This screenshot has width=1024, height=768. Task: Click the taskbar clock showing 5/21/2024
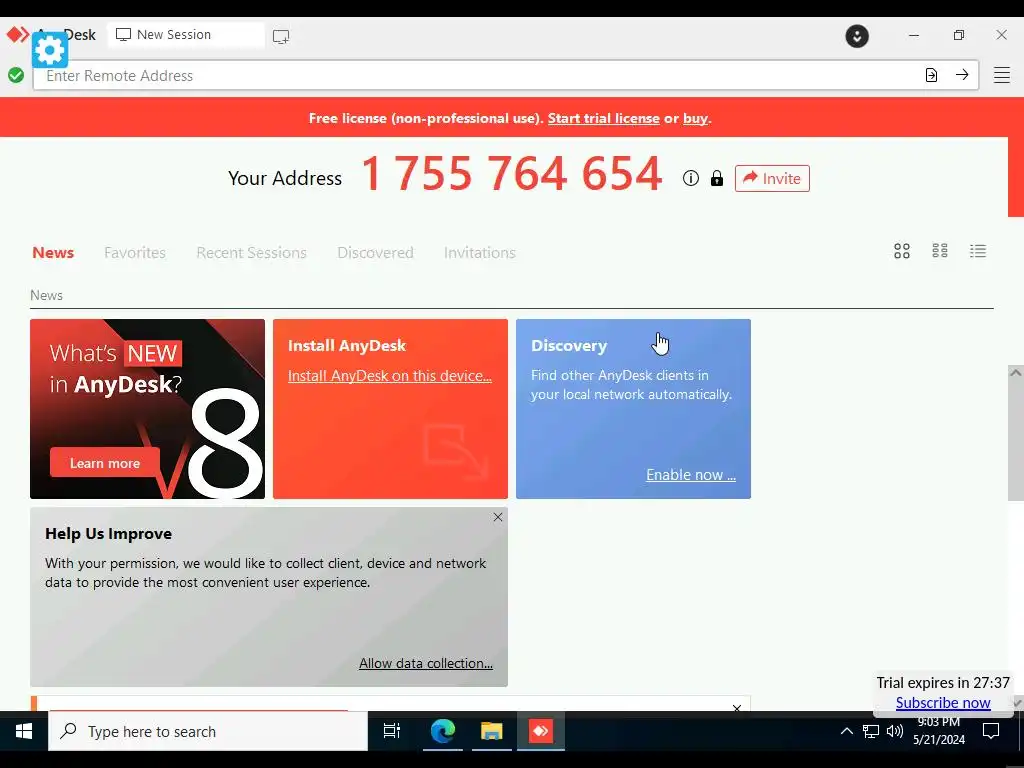click(x=938, y=731)
